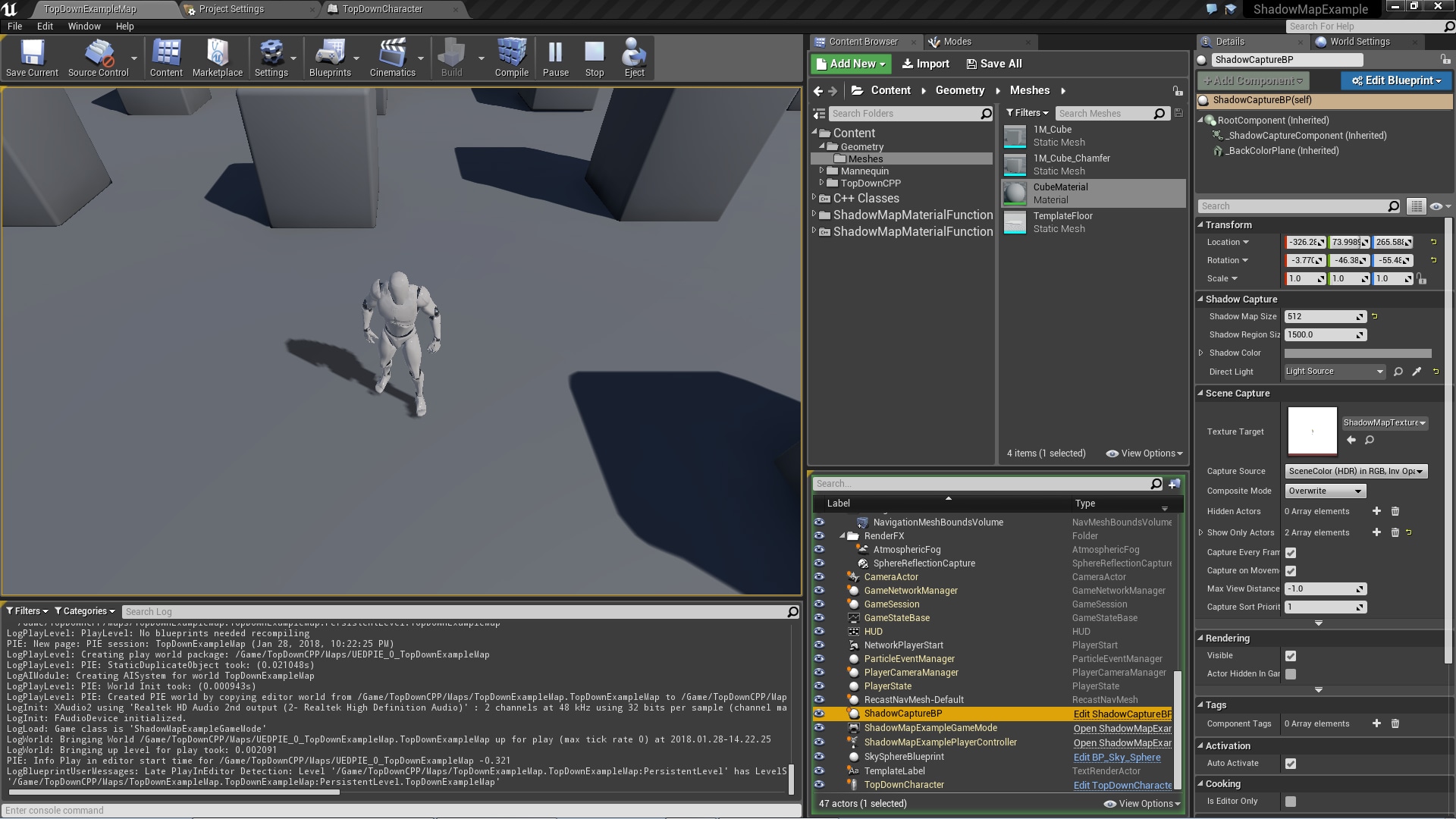Click the Compile toolbar icon
Viewport: 1456px width, 819px height.
[512, 58]
